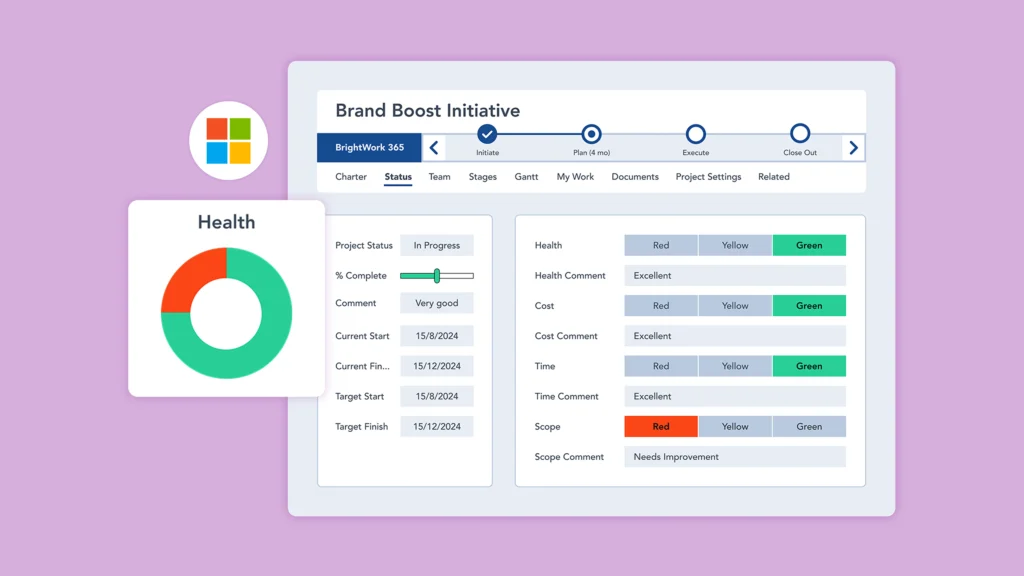
Task: Select the Team tab
Action: click(439, 177)
